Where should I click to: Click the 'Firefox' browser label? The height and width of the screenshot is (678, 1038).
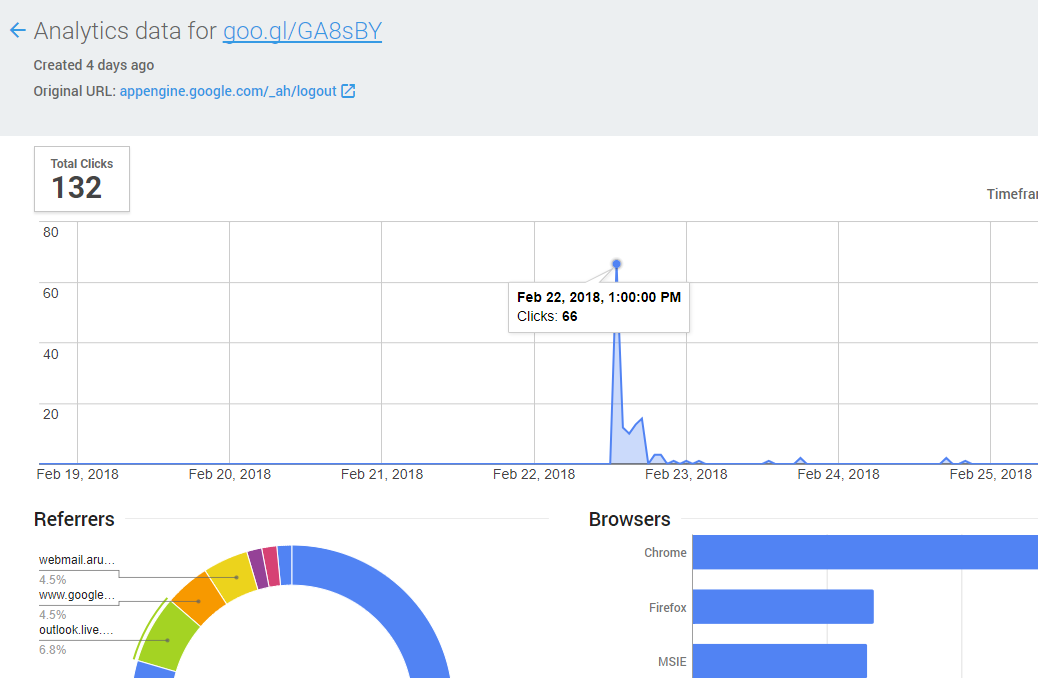[668, 607]
